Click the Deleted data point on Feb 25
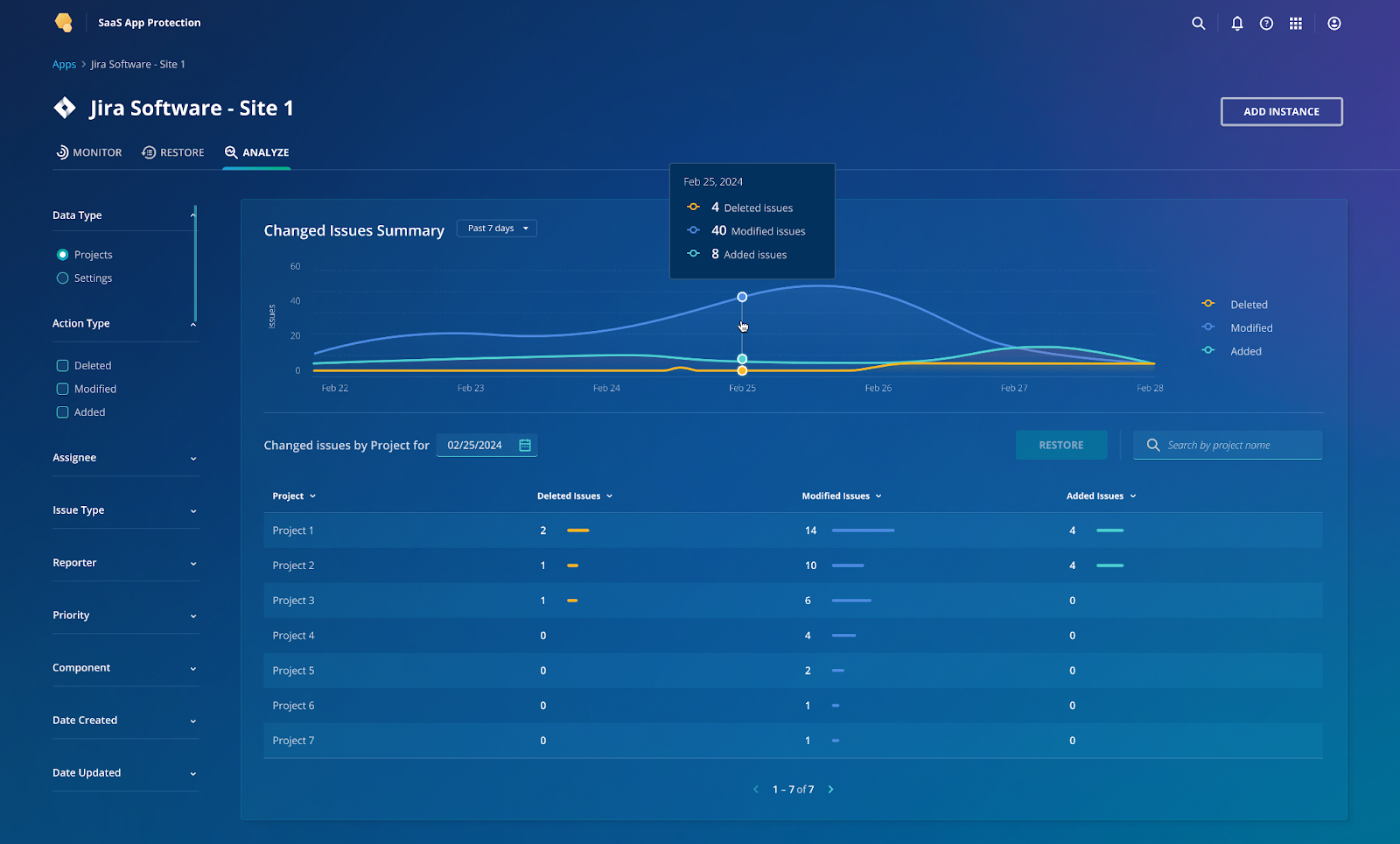The image size is (1400, 844). [742, 370]
